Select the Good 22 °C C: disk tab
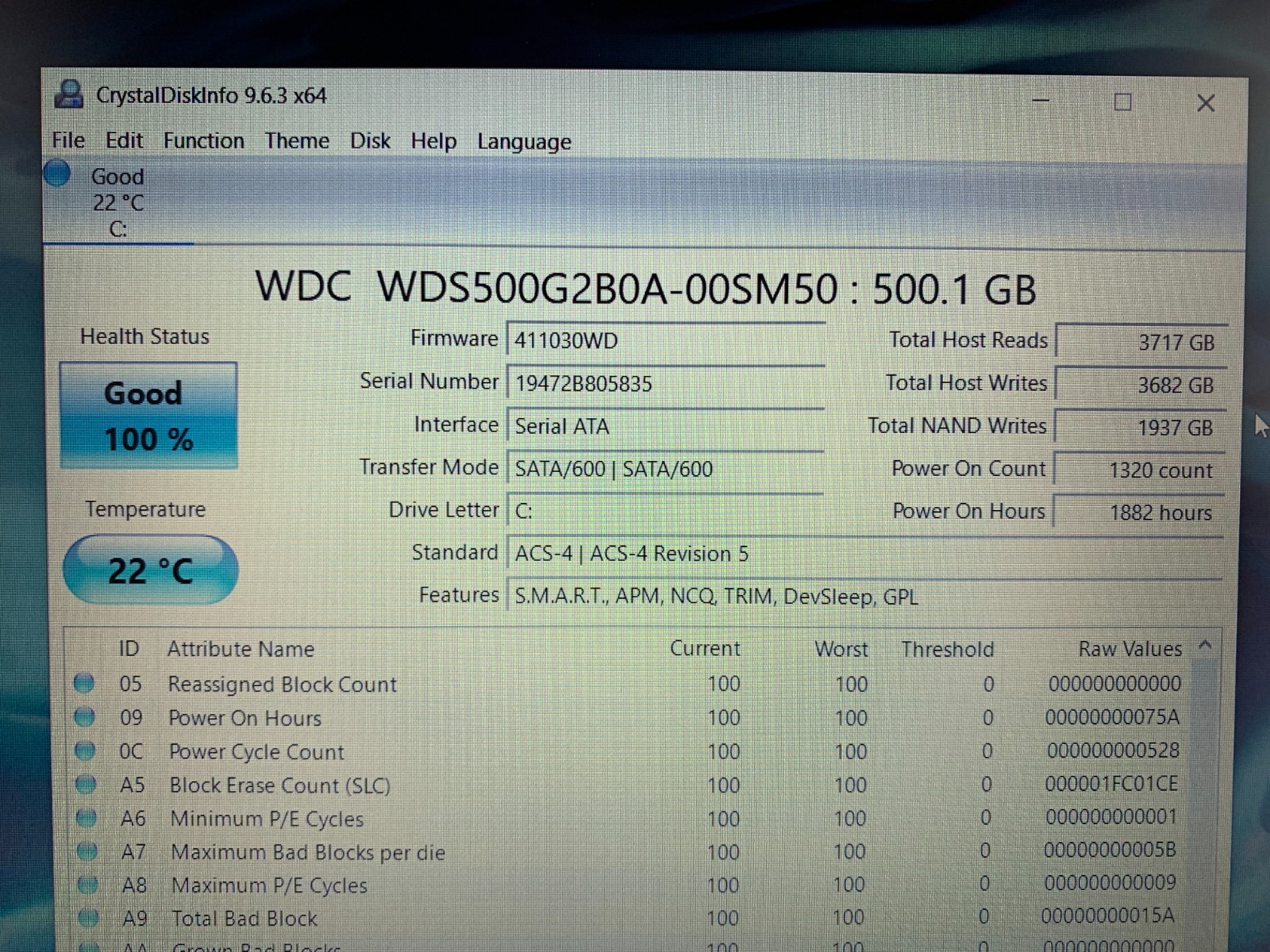The image size is (1270, 952). pyautogui.click(x=117, y=202)
